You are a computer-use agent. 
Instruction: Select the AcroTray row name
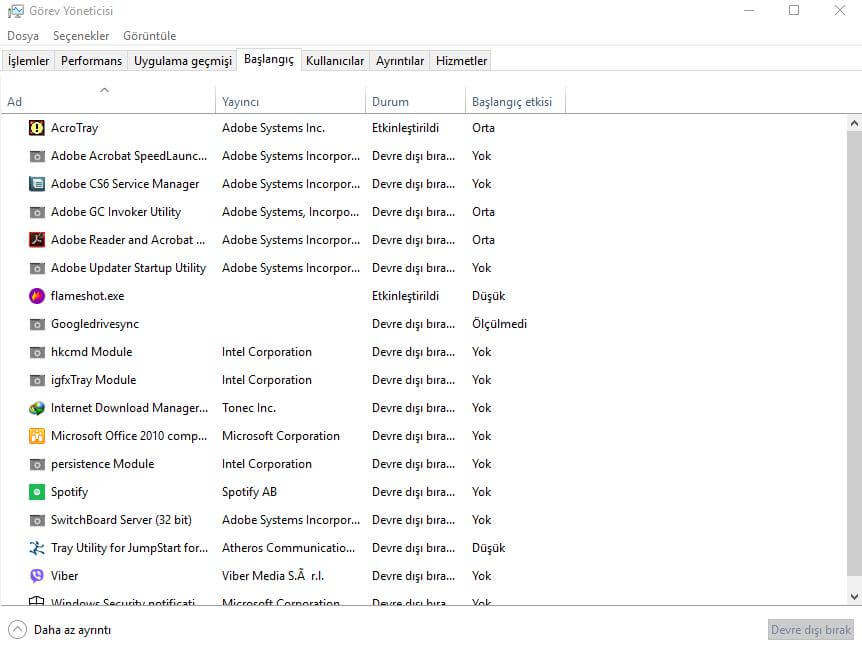click(75, 128)
